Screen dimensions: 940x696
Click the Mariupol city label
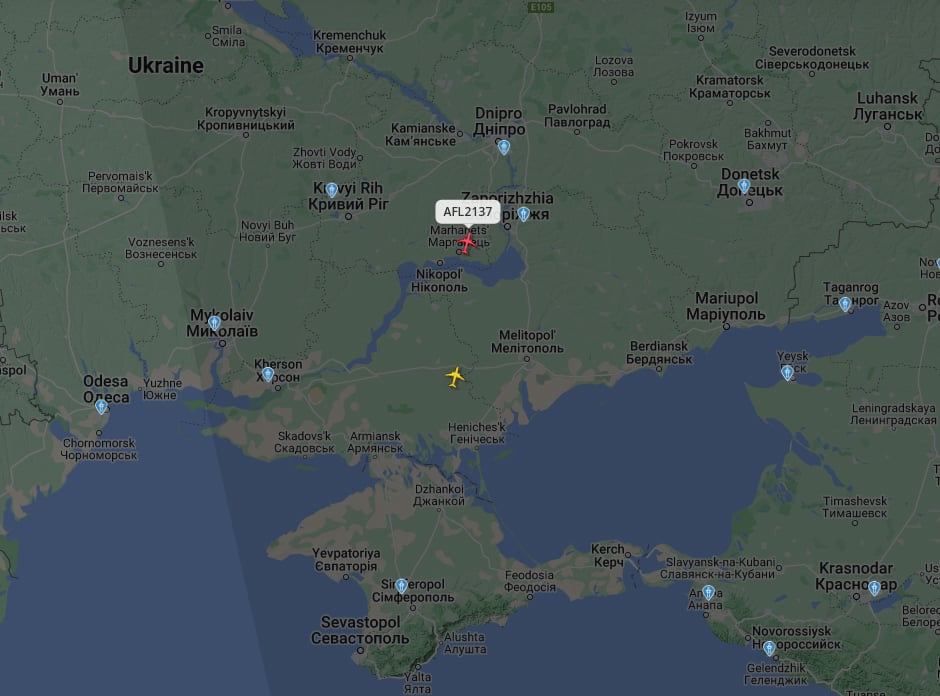tap(726, 306)
